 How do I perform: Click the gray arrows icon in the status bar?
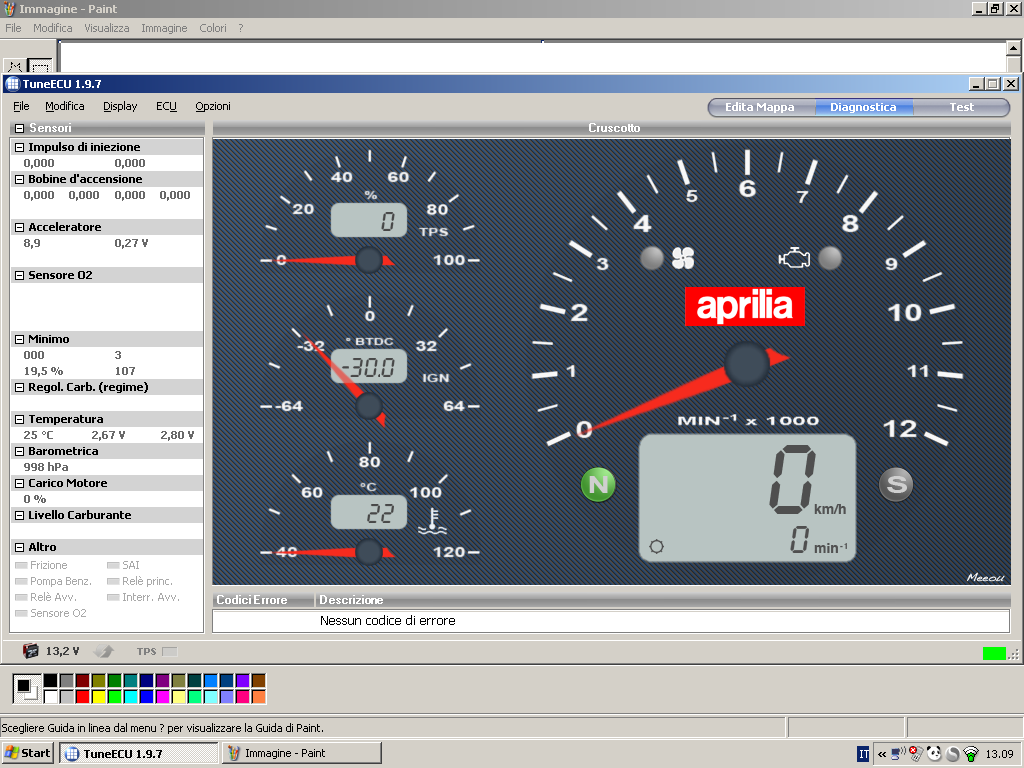tap(103, 650)
